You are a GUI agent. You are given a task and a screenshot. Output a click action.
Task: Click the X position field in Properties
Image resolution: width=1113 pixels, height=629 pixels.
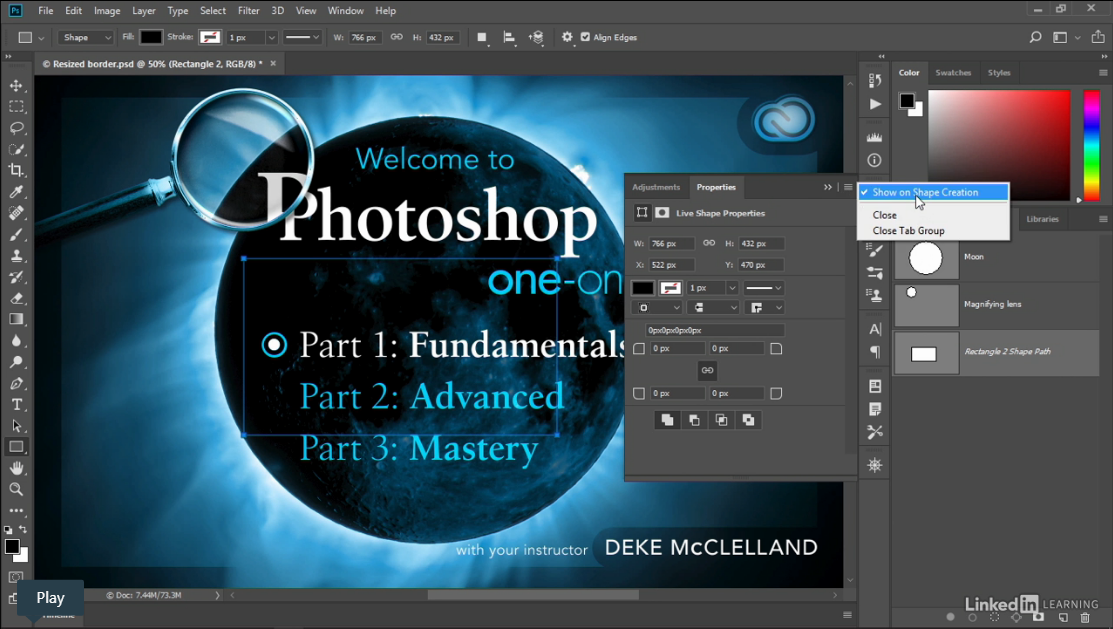click(x=671, y=265)
